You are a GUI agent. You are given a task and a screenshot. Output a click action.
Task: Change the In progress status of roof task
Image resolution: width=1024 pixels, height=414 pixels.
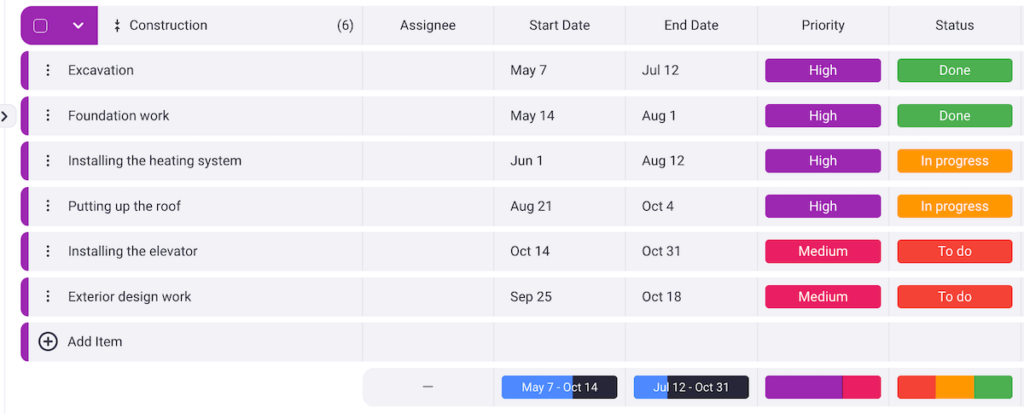click(x=954, y=206)
